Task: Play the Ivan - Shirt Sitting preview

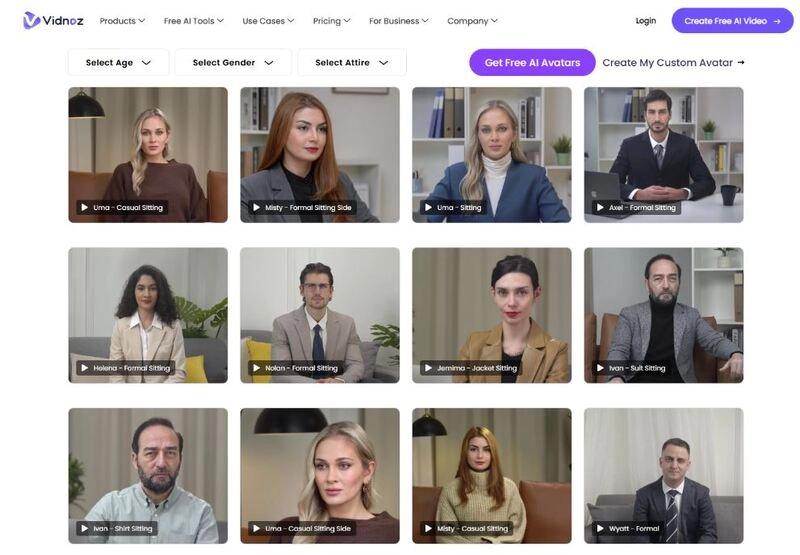Action: point(85,528)
